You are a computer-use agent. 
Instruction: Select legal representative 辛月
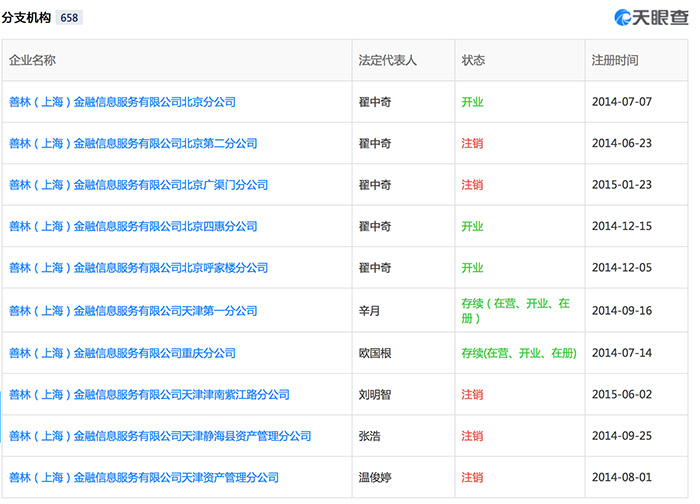369,311
